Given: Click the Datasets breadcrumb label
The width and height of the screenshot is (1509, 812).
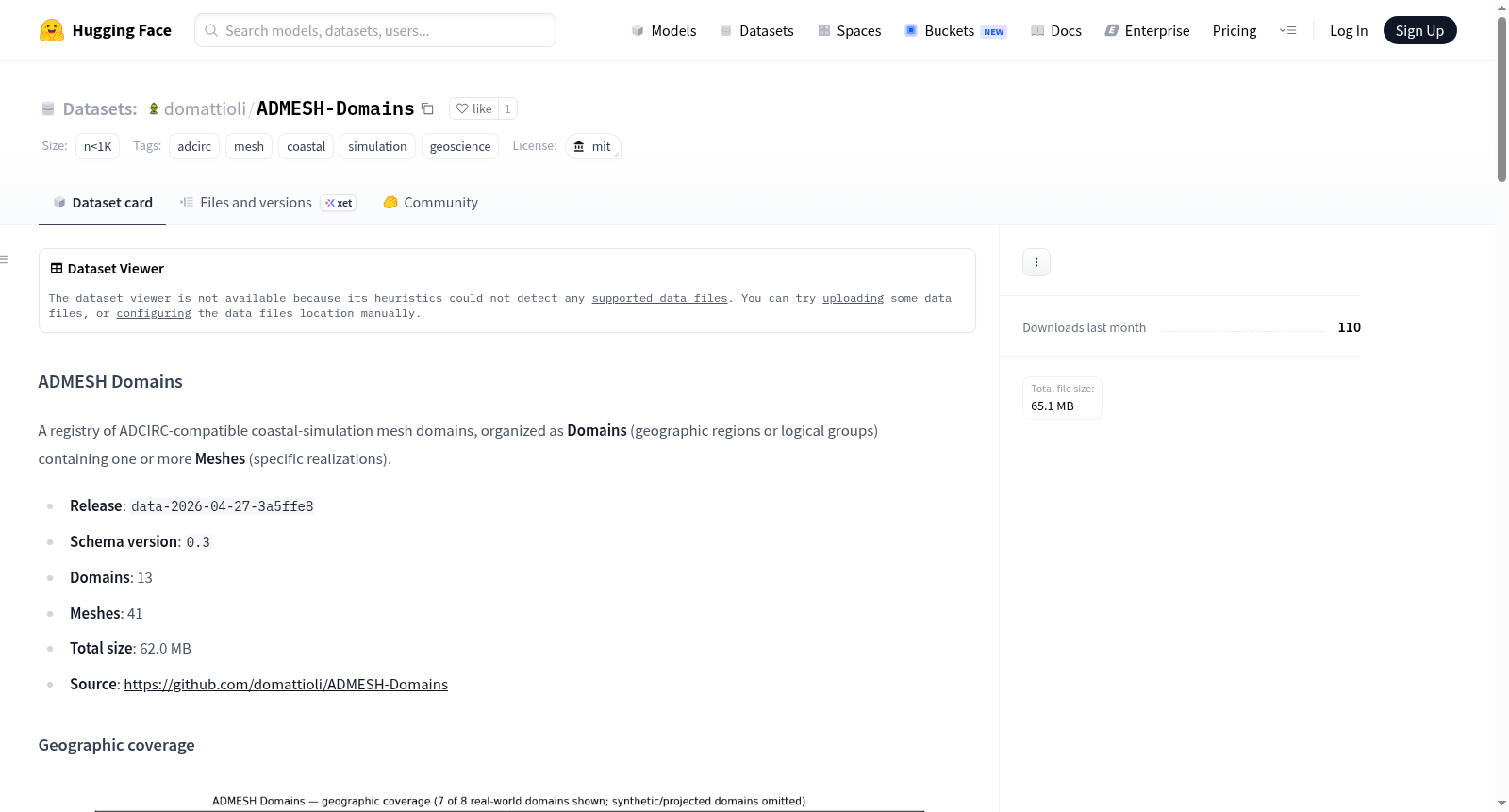Looking at the screenshot, I should pyautogui.click(x=99, y=108).
